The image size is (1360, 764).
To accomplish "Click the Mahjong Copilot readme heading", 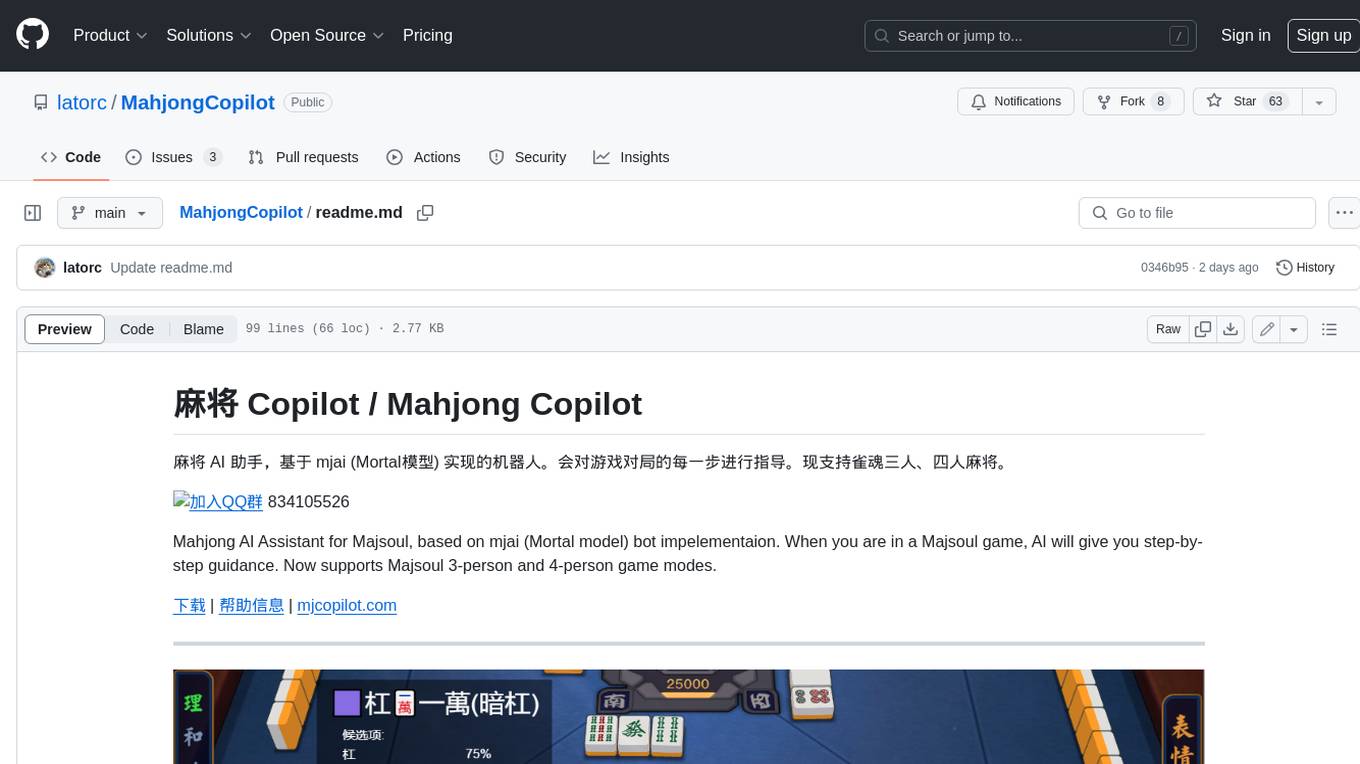I will pos(408,403).
